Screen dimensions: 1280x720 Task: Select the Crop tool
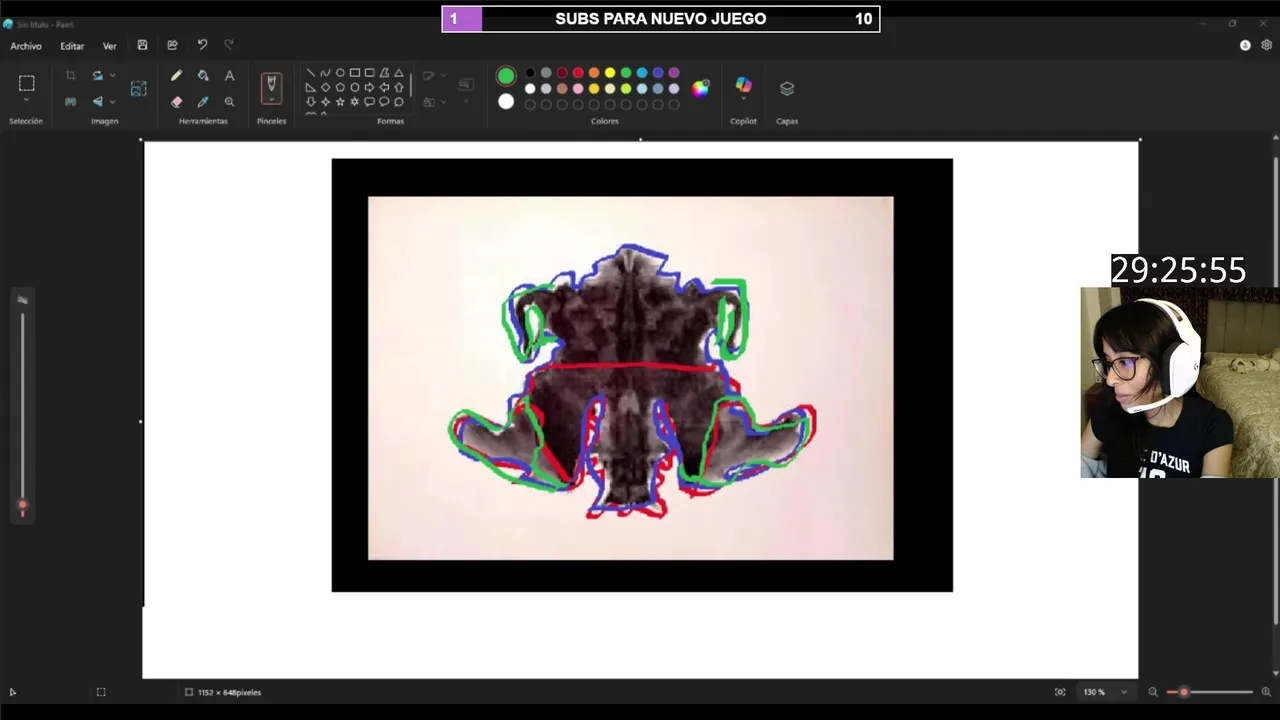[x=70, y=75]
